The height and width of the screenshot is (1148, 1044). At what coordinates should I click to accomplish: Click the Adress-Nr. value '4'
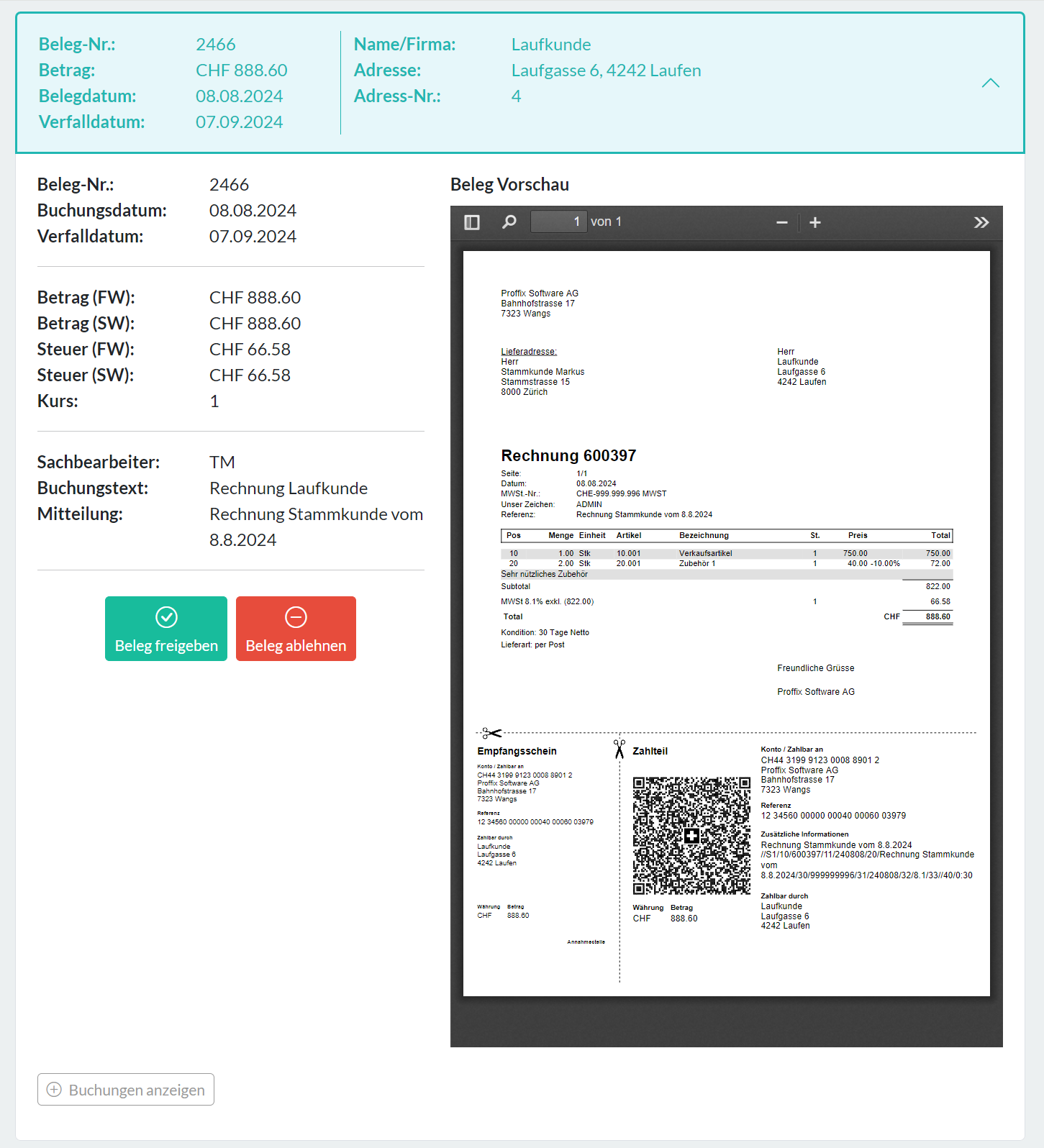pos(516,96)
